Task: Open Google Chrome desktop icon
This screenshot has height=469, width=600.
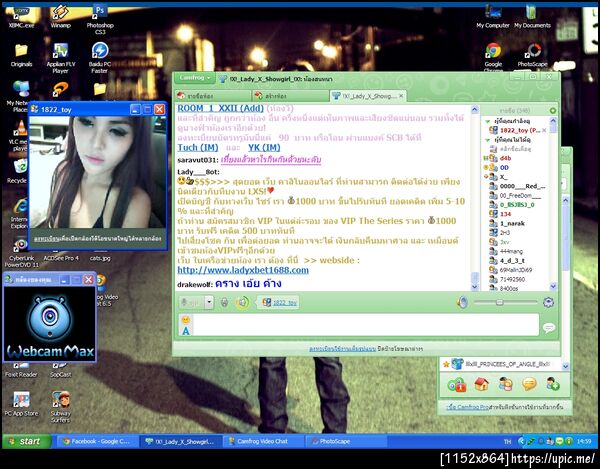Action: pos(493,57)
